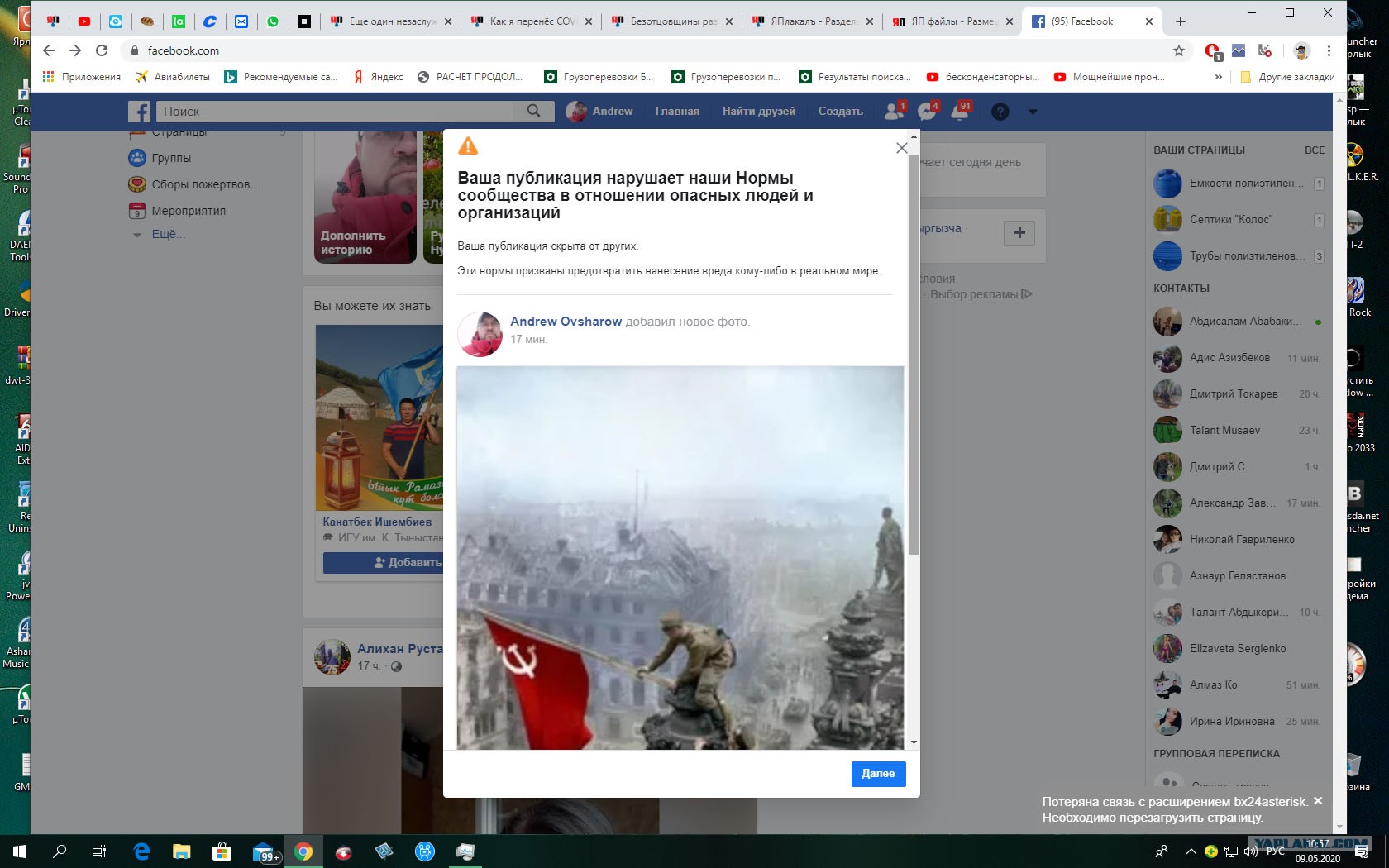Switch to ЯПлакалъ - Раздел tab
This screenshot has height=868, width=1389.
tap(811, 21)
